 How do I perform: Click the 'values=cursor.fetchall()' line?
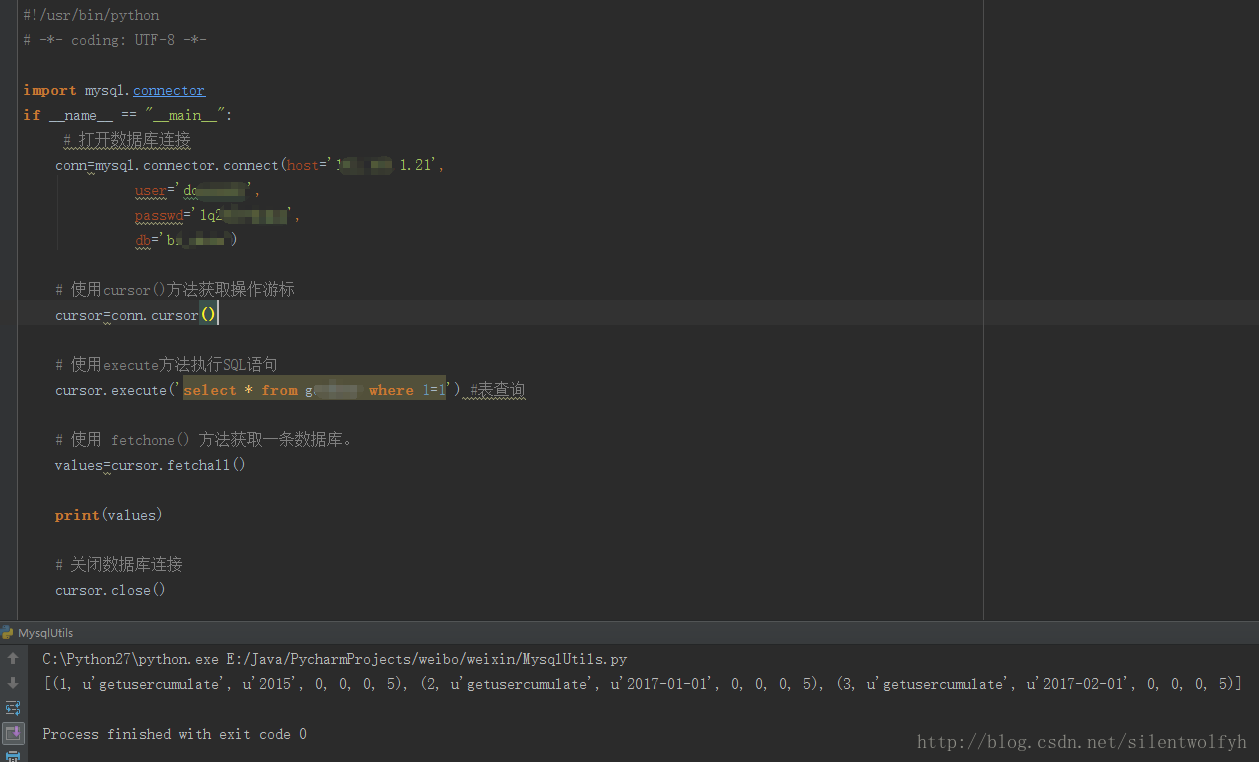pyautogui.click(x=150, y=465)
